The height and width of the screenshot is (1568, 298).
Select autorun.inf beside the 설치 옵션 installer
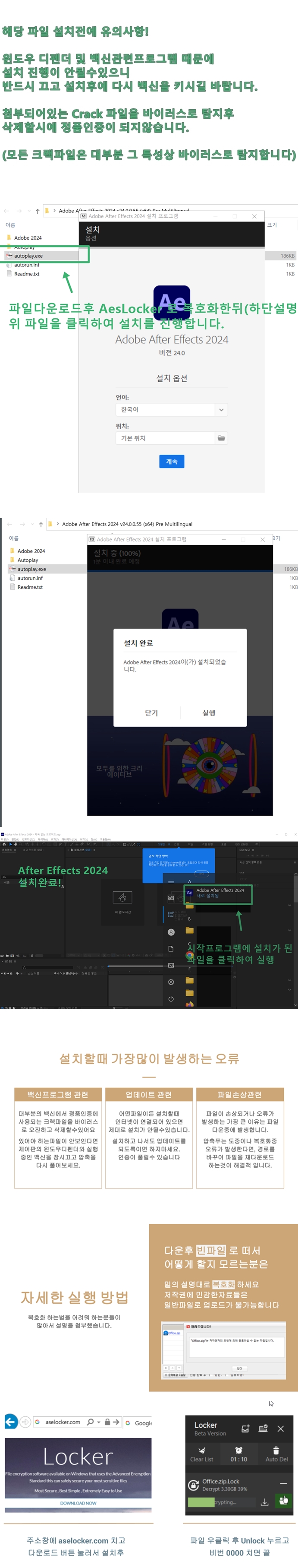[27, 265]
